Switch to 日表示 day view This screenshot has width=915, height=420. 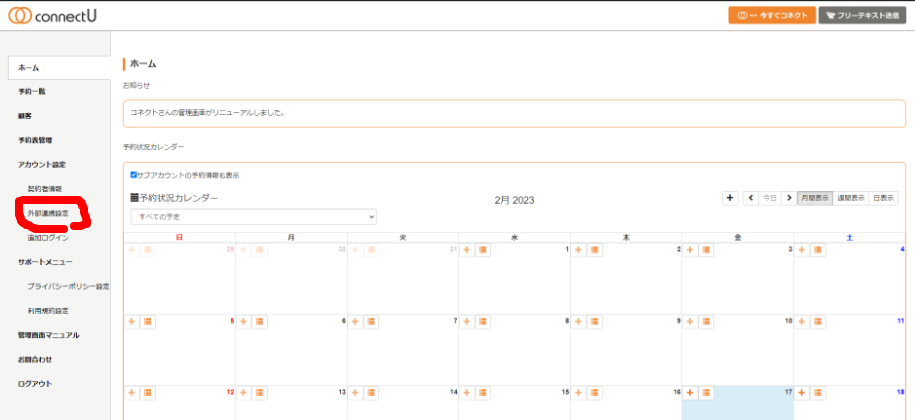click(x=883, y=198)
